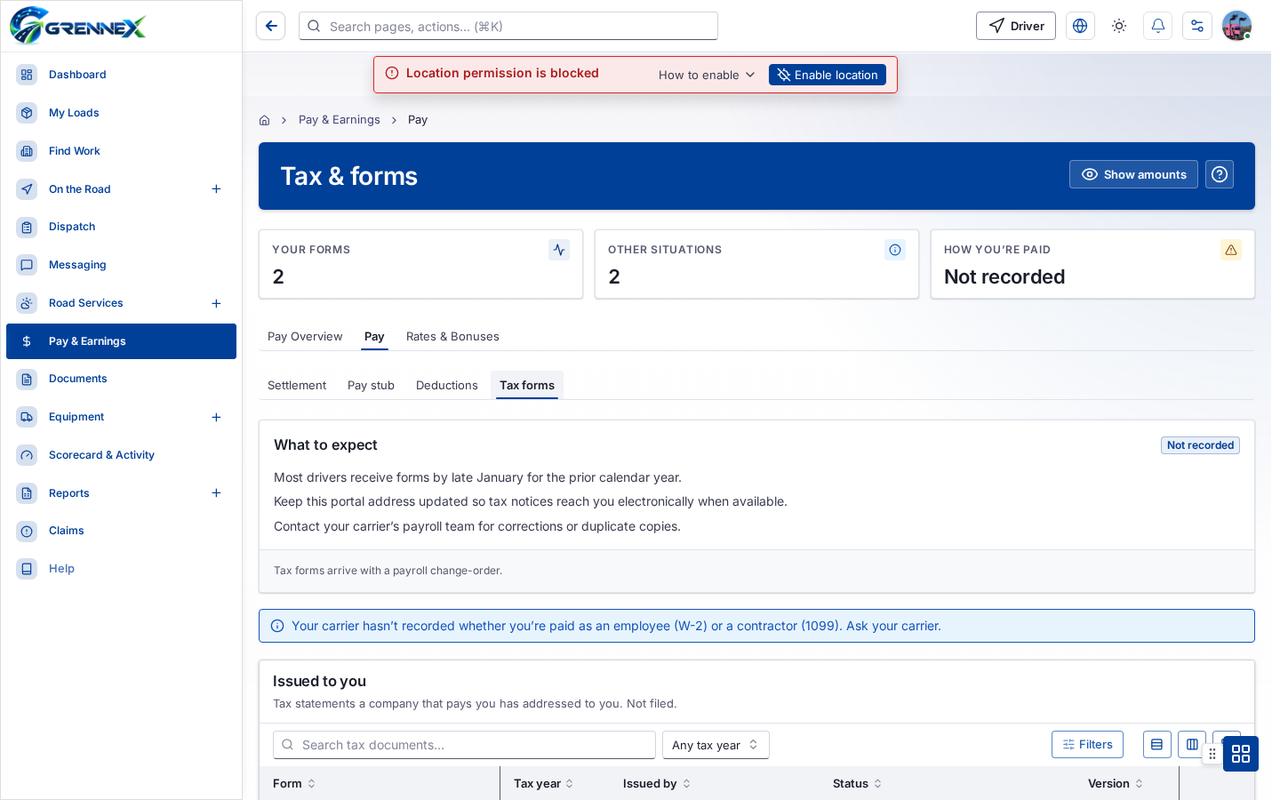
Task: Expand the On the Road submenu
Action: point(216,189)
